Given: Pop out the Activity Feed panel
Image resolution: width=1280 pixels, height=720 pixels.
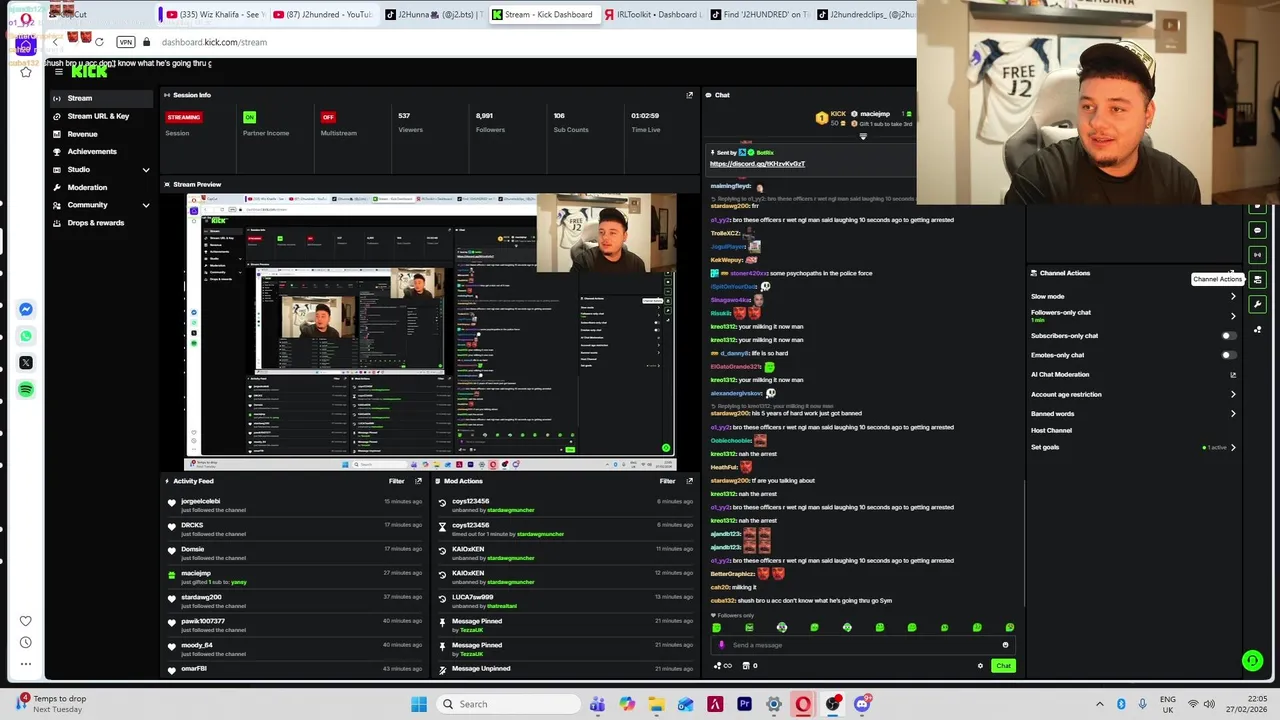Looking at the screenshot, I should click(x=418, y=481).
